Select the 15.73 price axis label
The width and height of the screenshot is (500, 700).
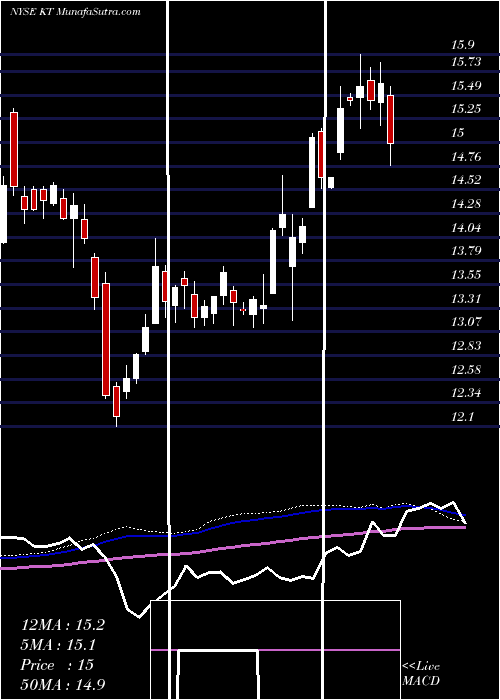[x=466, y=62]
